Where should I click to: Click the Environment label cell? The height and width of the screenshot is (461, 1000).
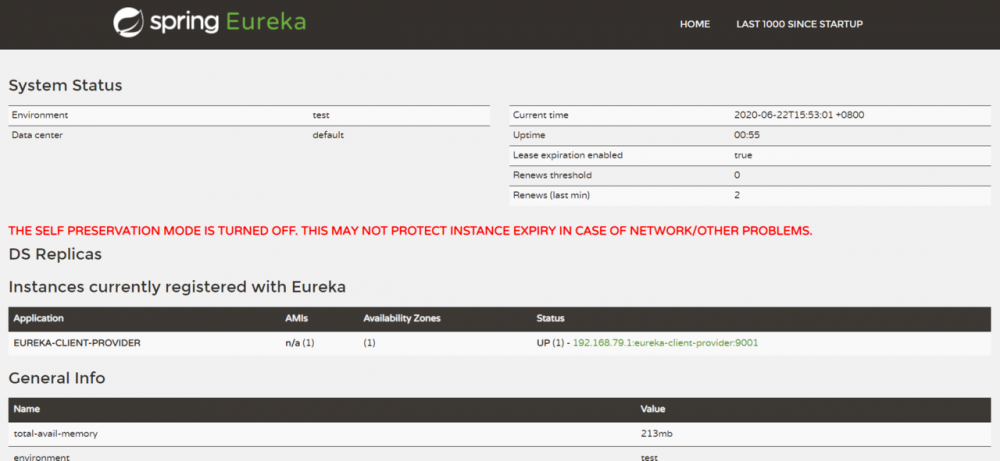point(40,115)
